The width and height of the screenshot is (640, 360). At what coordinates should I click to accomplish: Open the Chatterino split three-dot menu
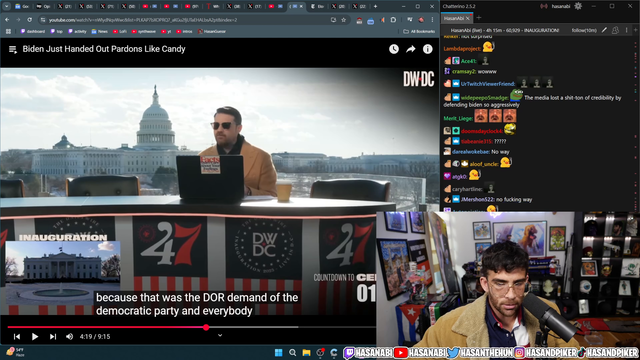[627, 30]
